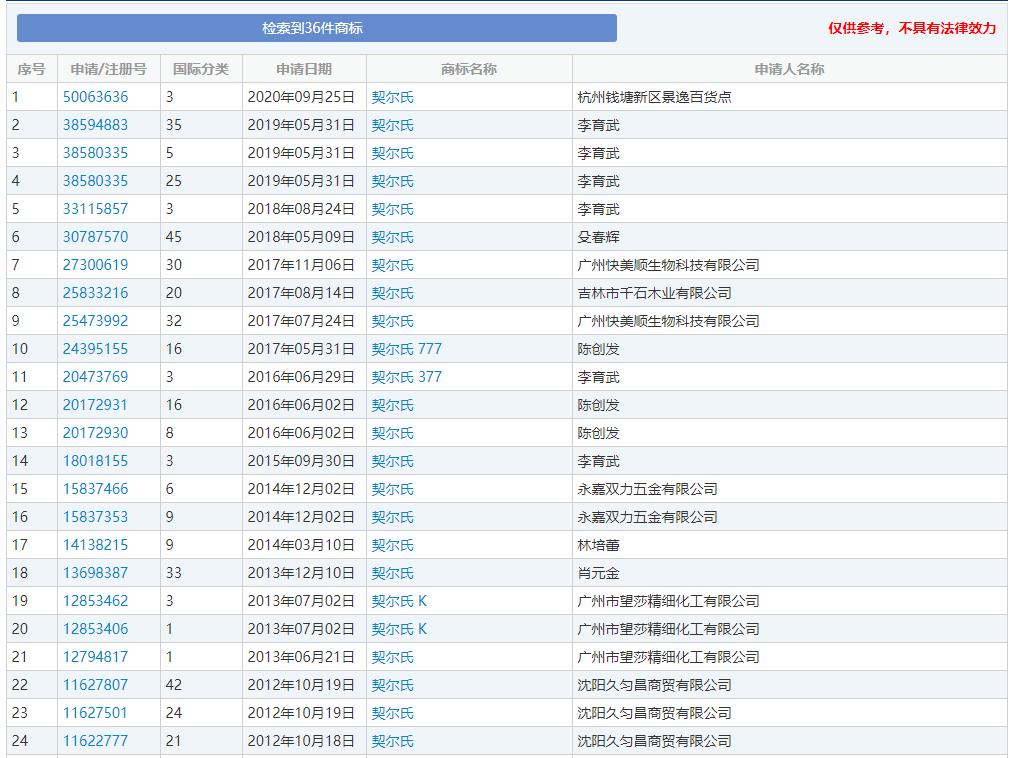Click the 申请日期 column header
Image resolution: width=1012 pixels, height=758 pixels.
tap(303, 69)
